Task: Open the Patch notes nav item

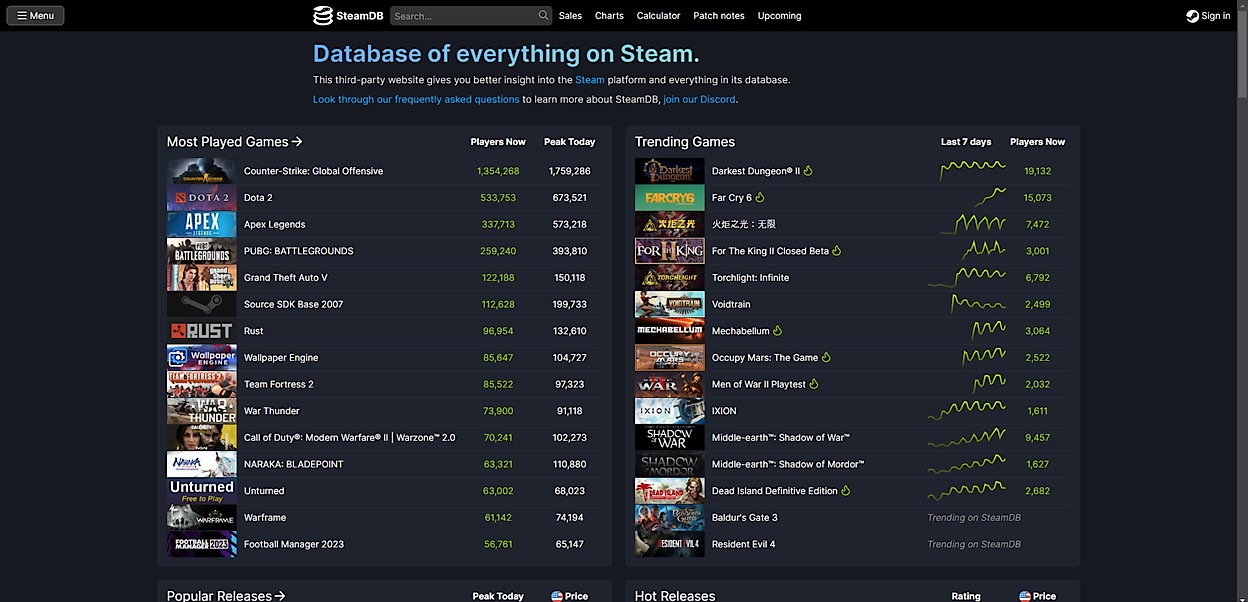Action: coord(719,16)
